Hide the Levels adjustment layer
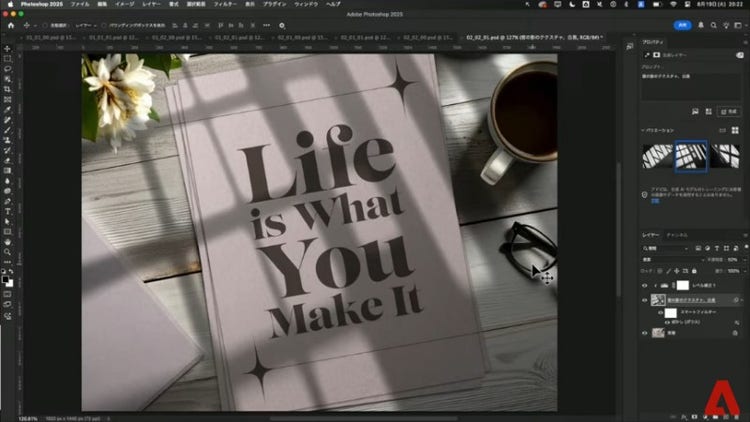The image size is (750, 422). click(645, 285)
